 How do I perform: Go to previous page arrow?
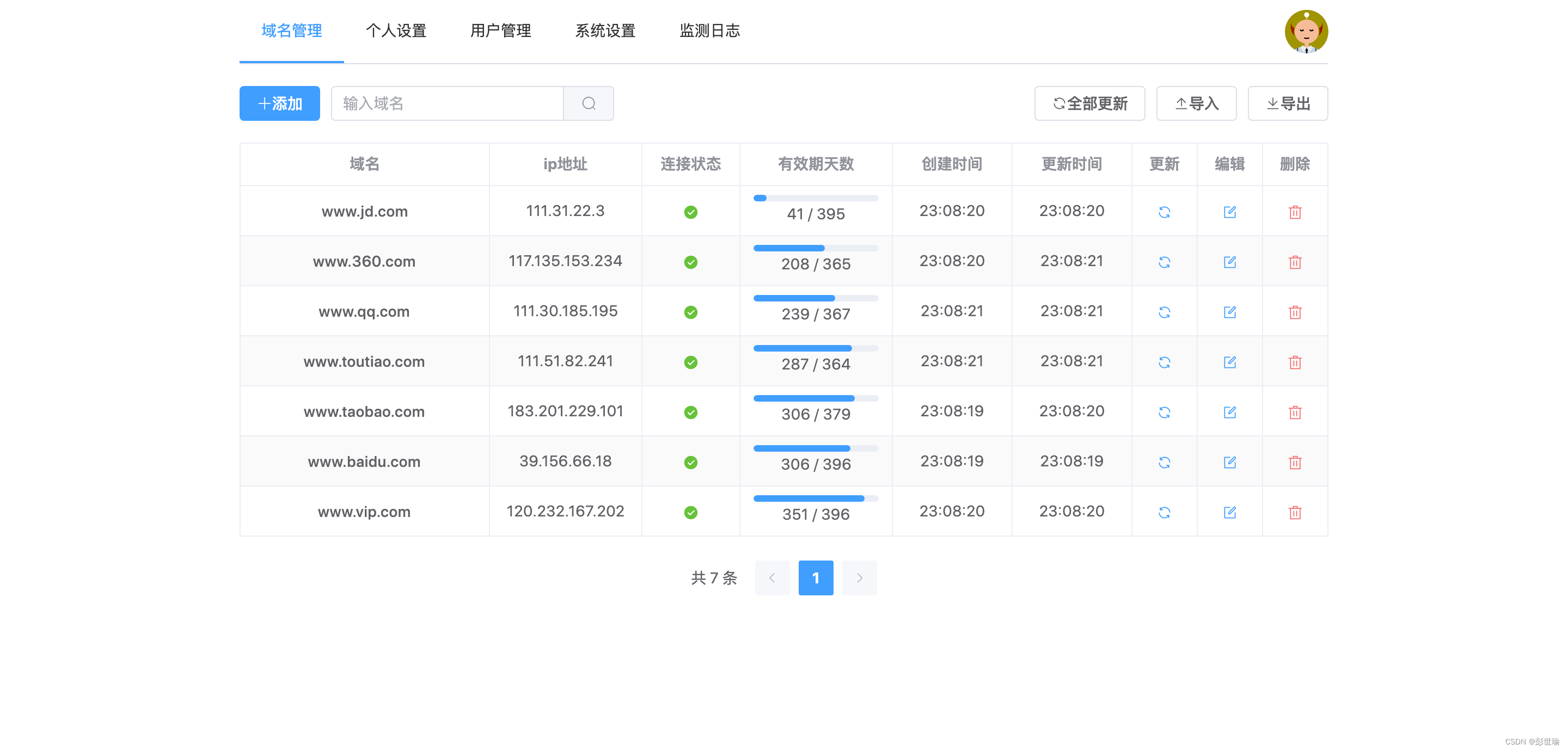coord(772,577)
